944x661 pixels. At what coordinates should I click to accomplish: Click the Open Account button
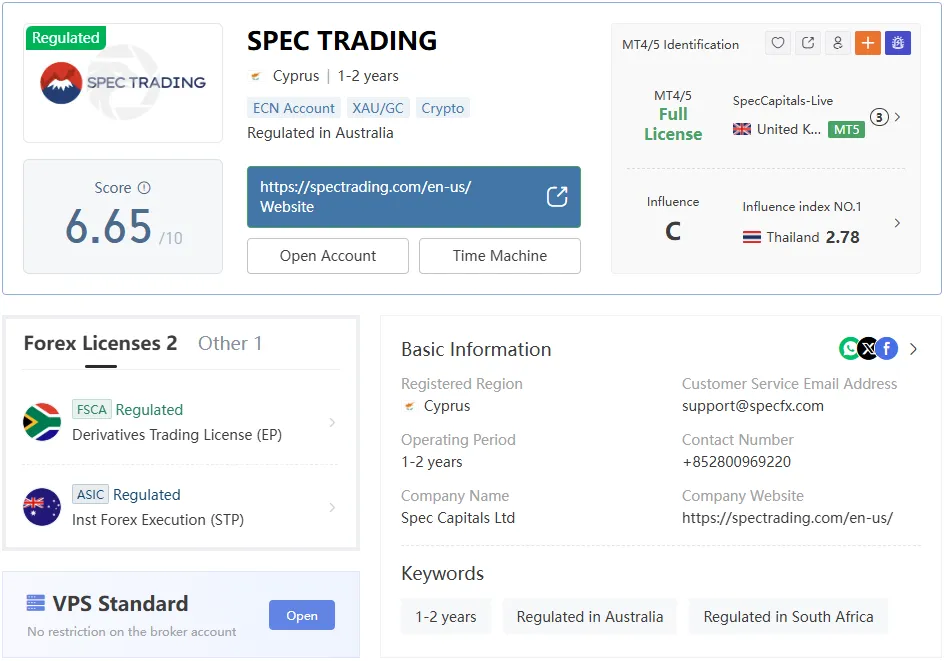point(328,256)
